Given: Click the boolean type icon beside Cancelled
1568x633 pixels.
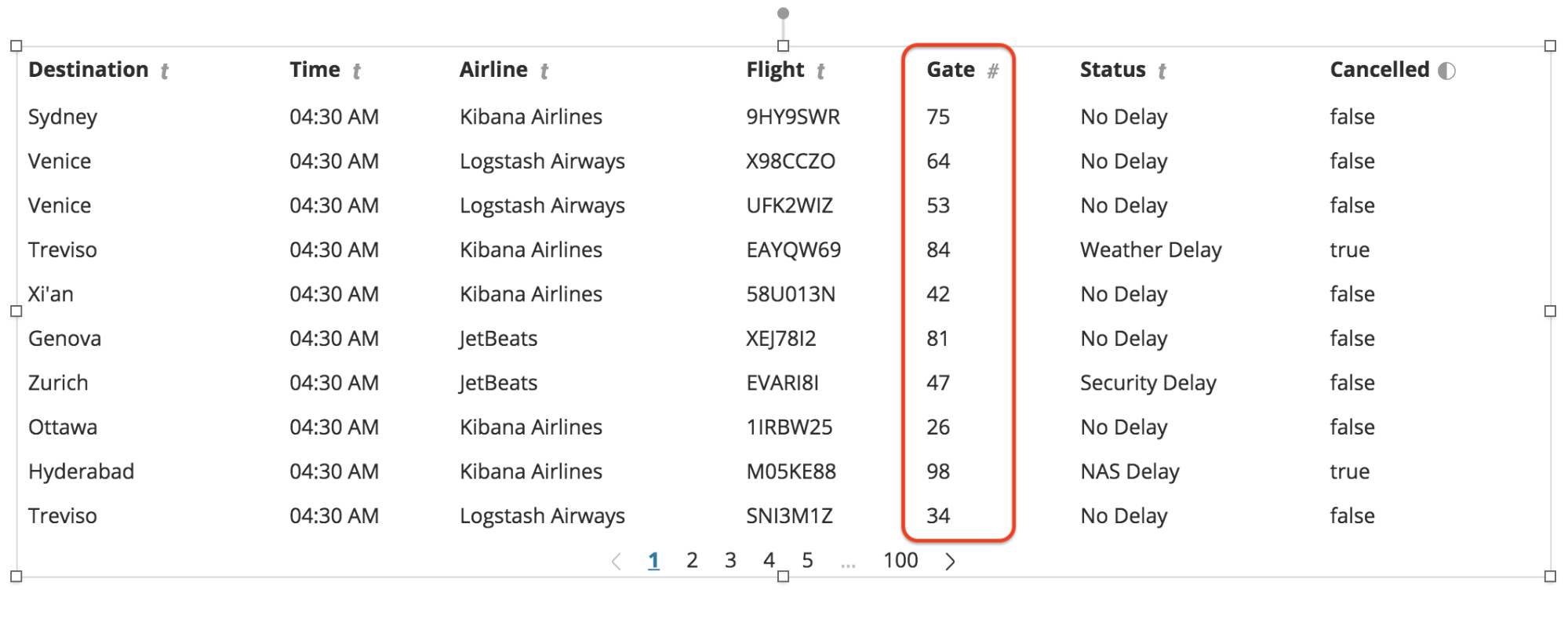Looking at the screenshot, I should 1446,71.
